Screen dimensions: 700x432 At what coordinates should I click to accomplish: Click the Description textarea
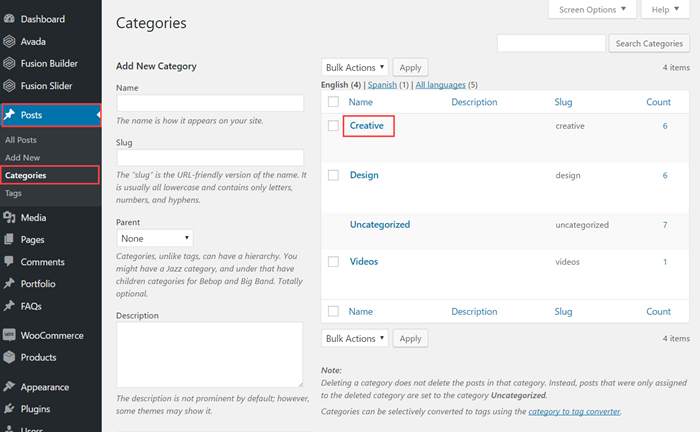click(210, 355)
